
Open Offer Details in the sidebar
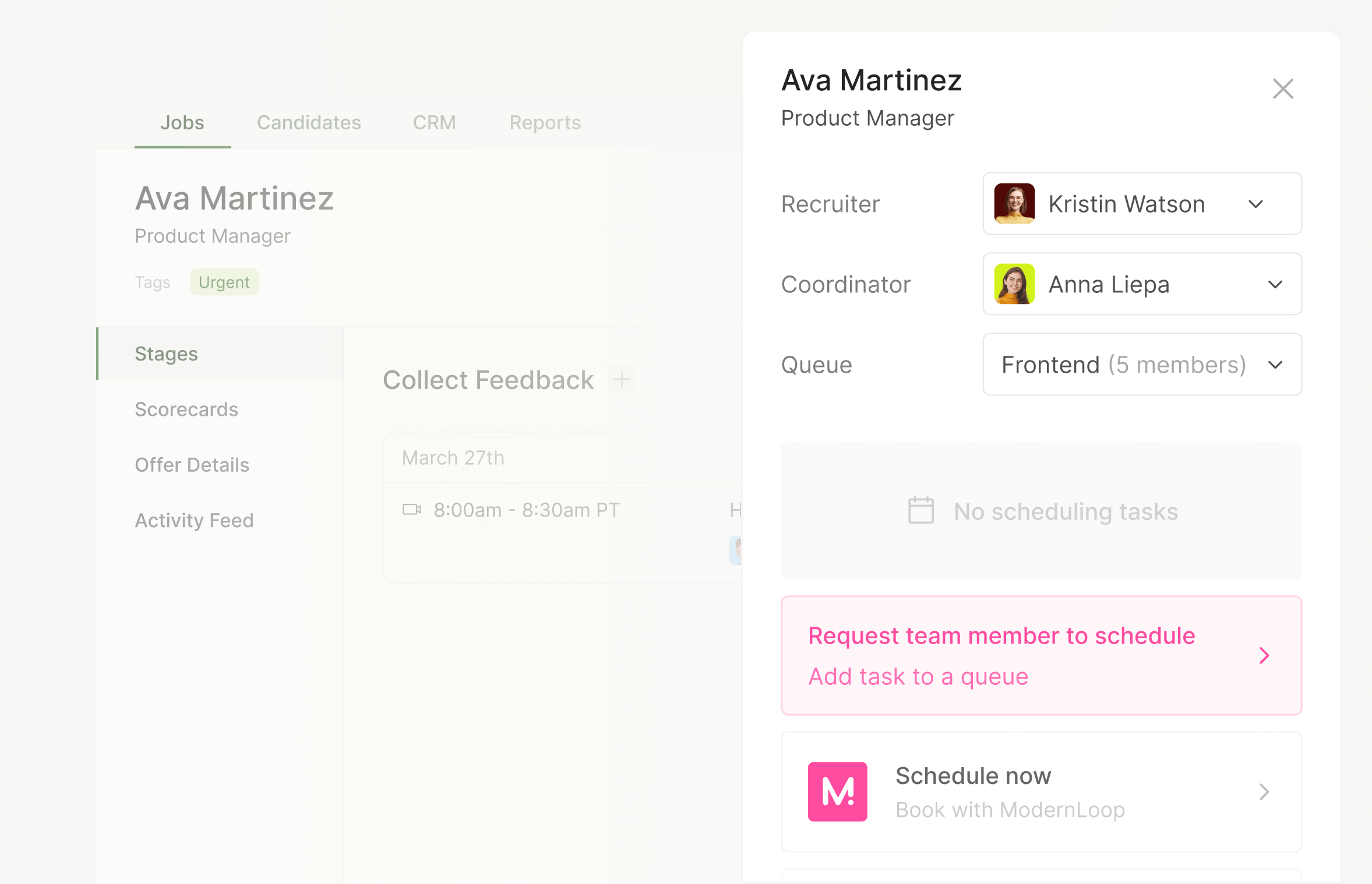click(192, 465)
